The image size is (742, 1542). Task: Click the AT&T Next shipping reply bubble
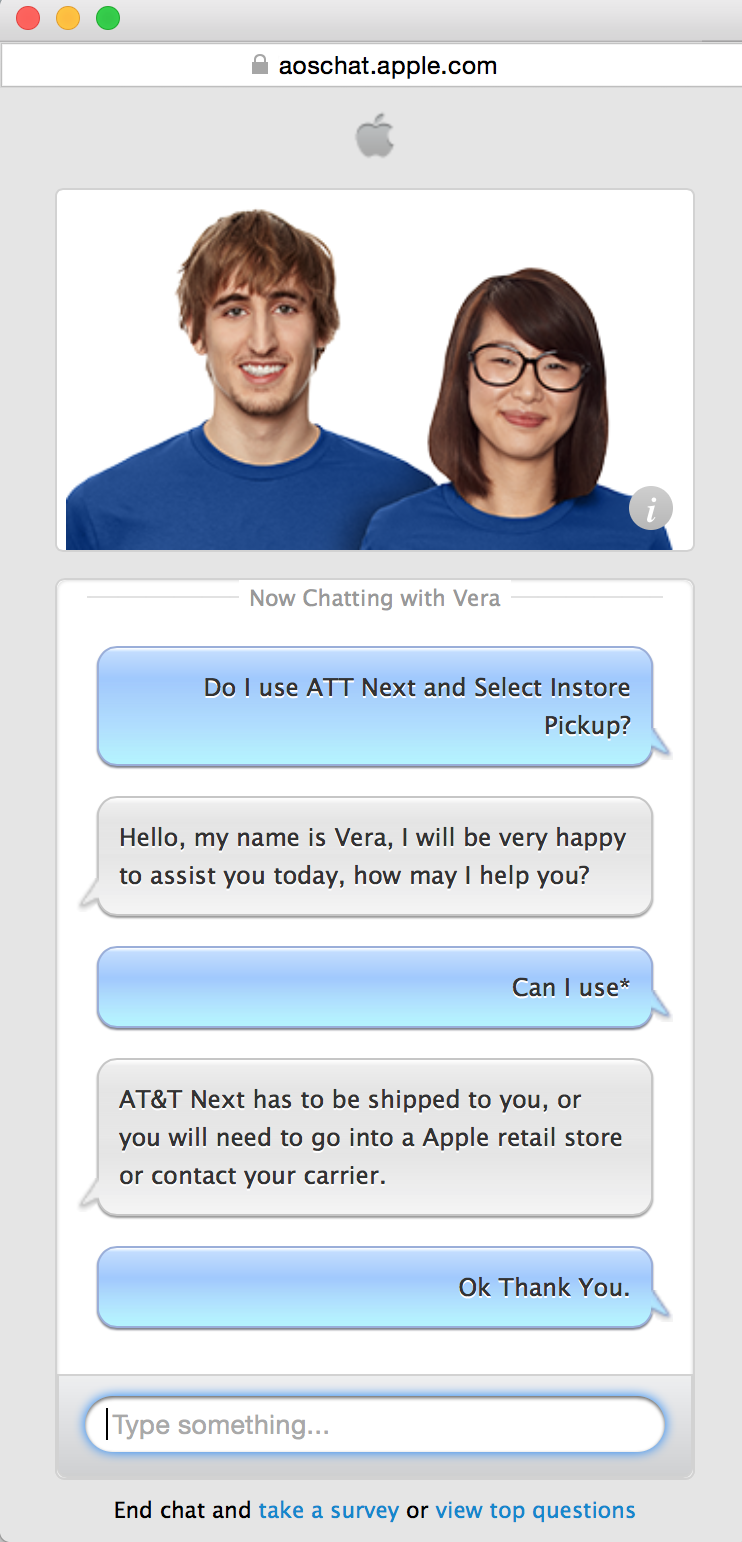375,1137
